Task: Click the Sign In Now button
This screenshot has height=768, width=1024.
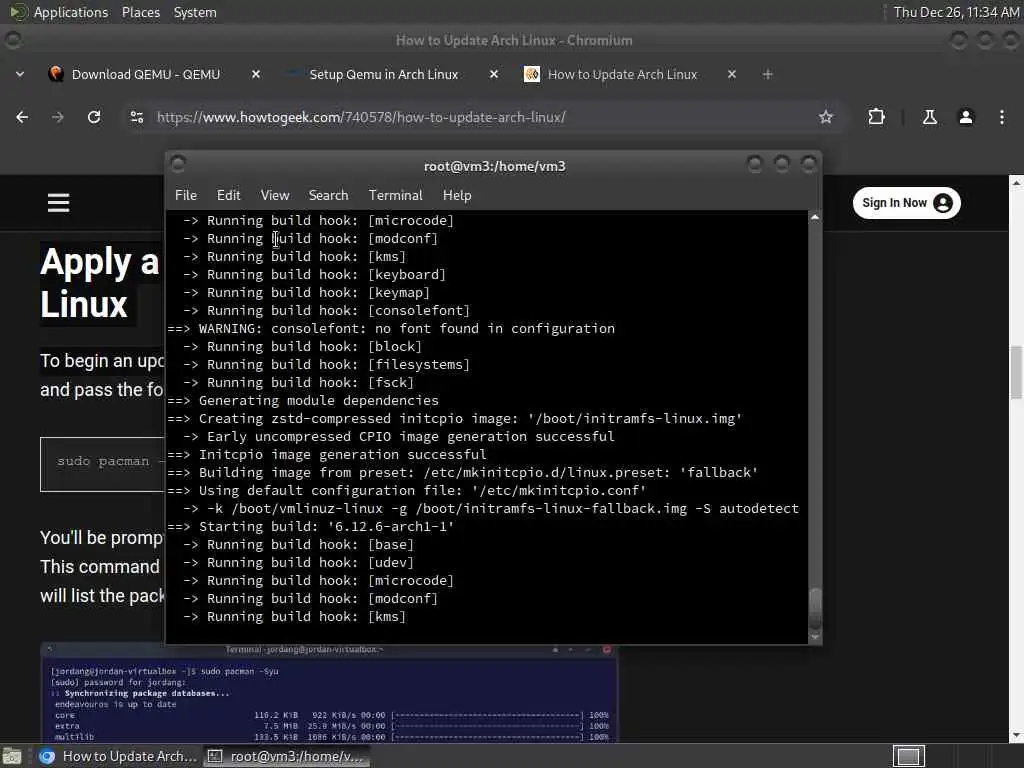Action: click(x=906, y=203)
